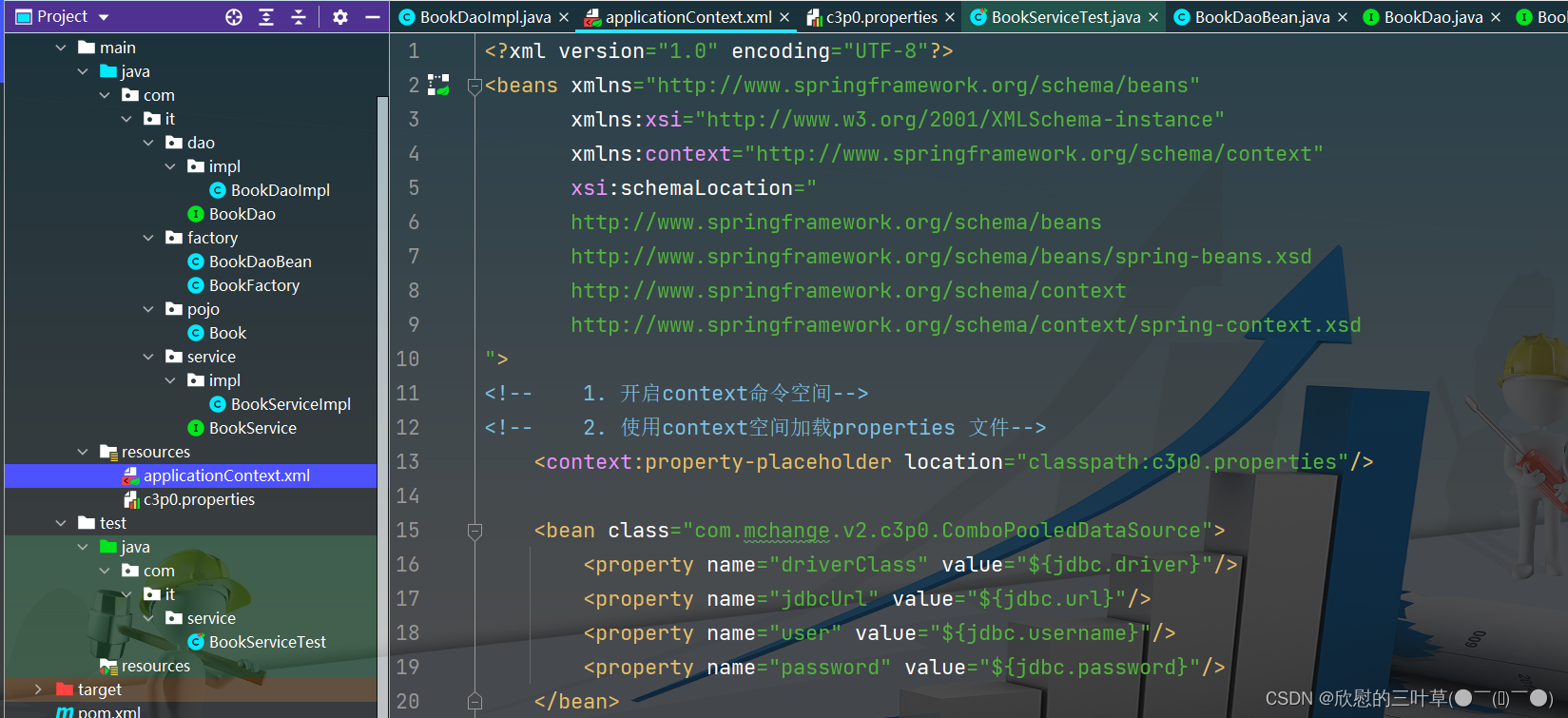Toggle the code fold marker on line 15
1568x718 pixels.
474,532
